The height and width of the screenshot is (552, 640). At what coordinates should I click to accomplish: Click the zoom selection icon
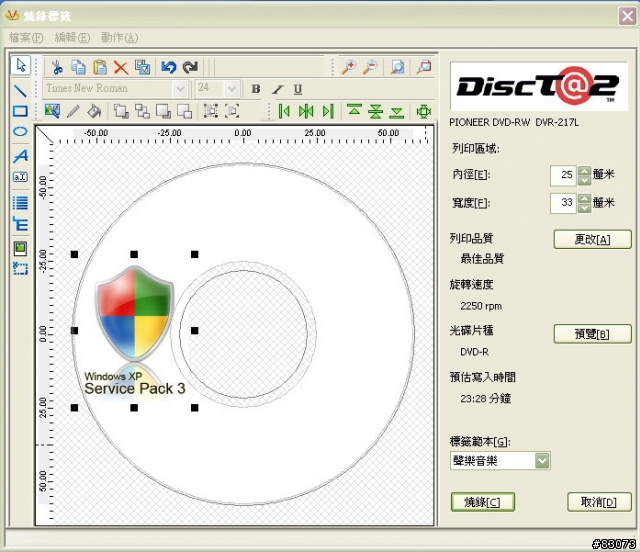point(424,67)
